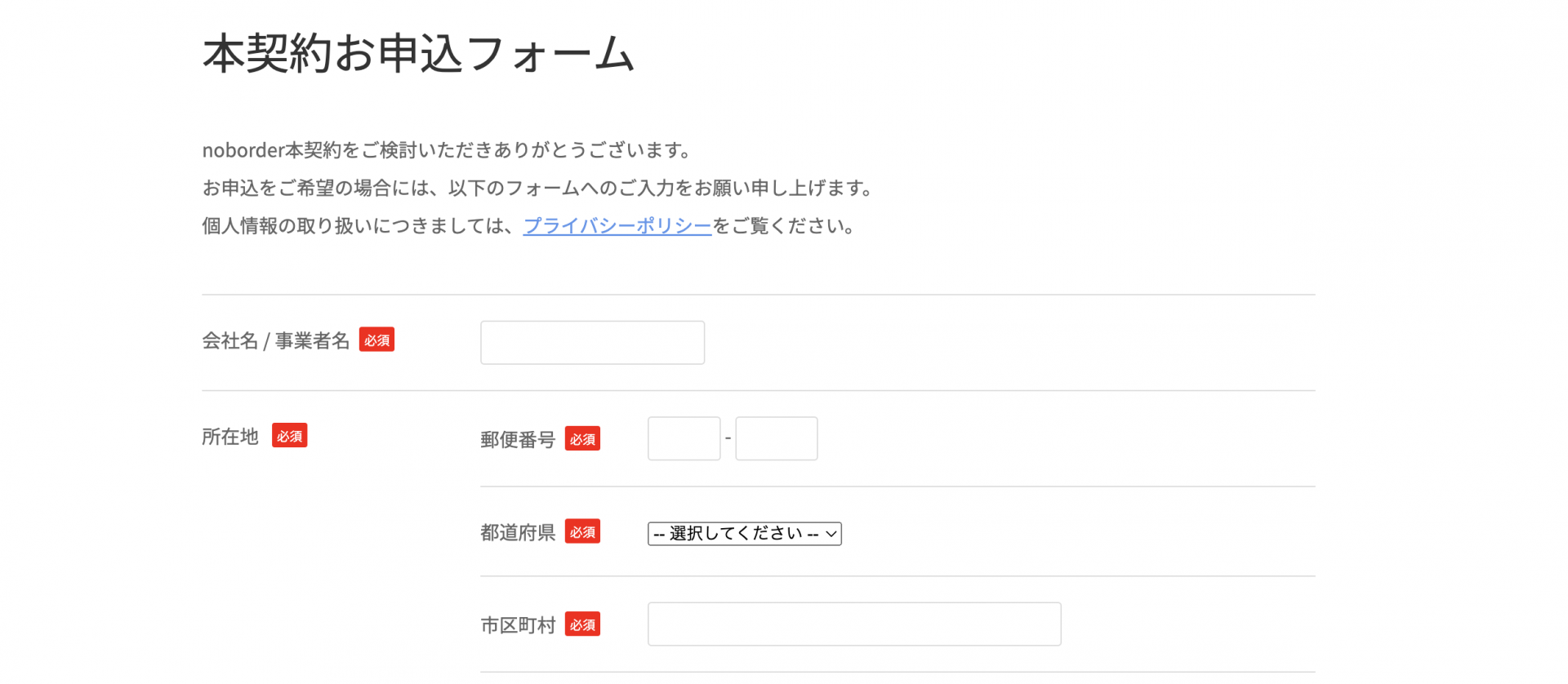This screenshot has height=684, width=1568.
Task: Click the 必須 badge next to 市区町村
Action: (582, 624)
